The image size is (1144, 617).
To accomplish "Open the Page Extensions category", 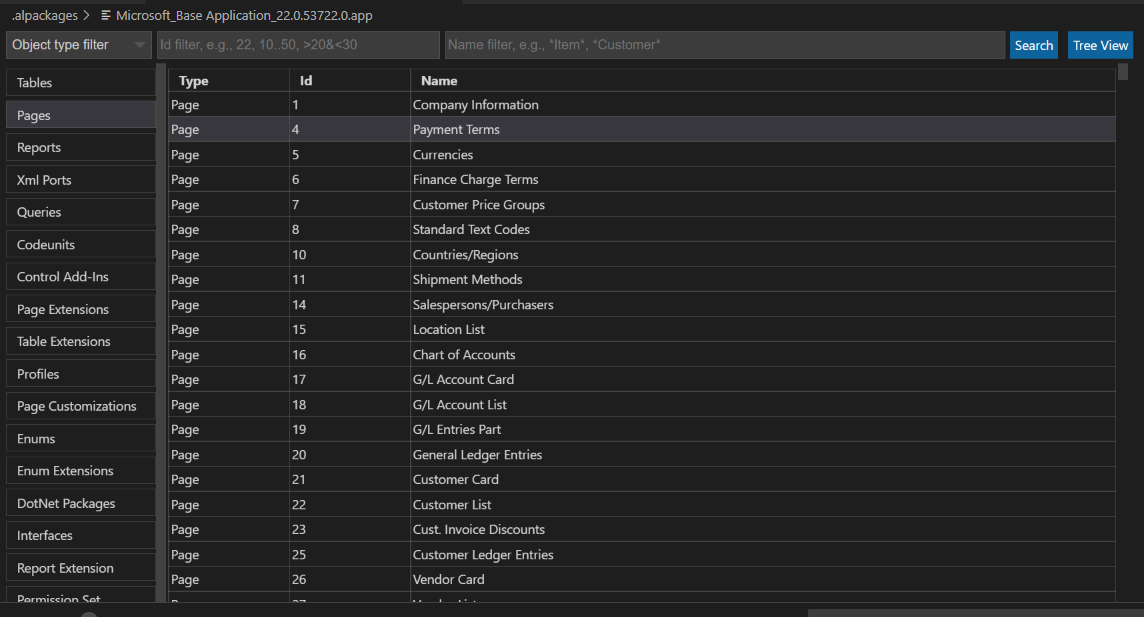I will click(x=80, y=309).
